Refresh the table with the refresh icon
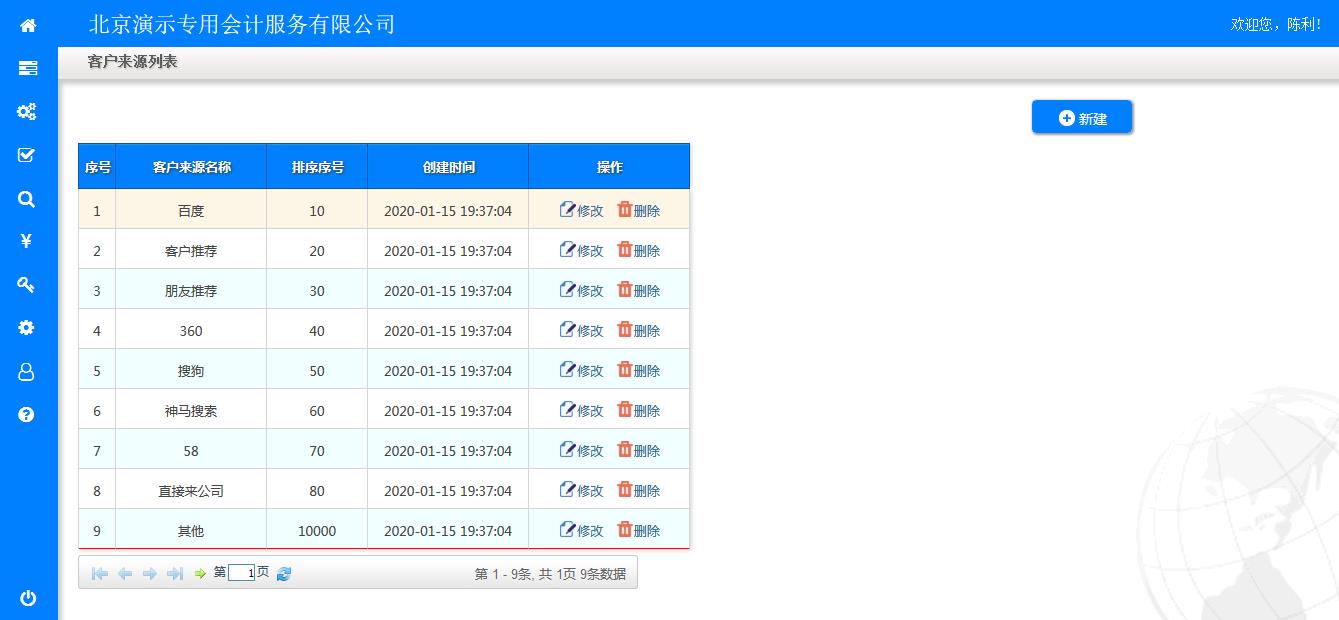1339x620 pixels. click(x=284, y=573)
